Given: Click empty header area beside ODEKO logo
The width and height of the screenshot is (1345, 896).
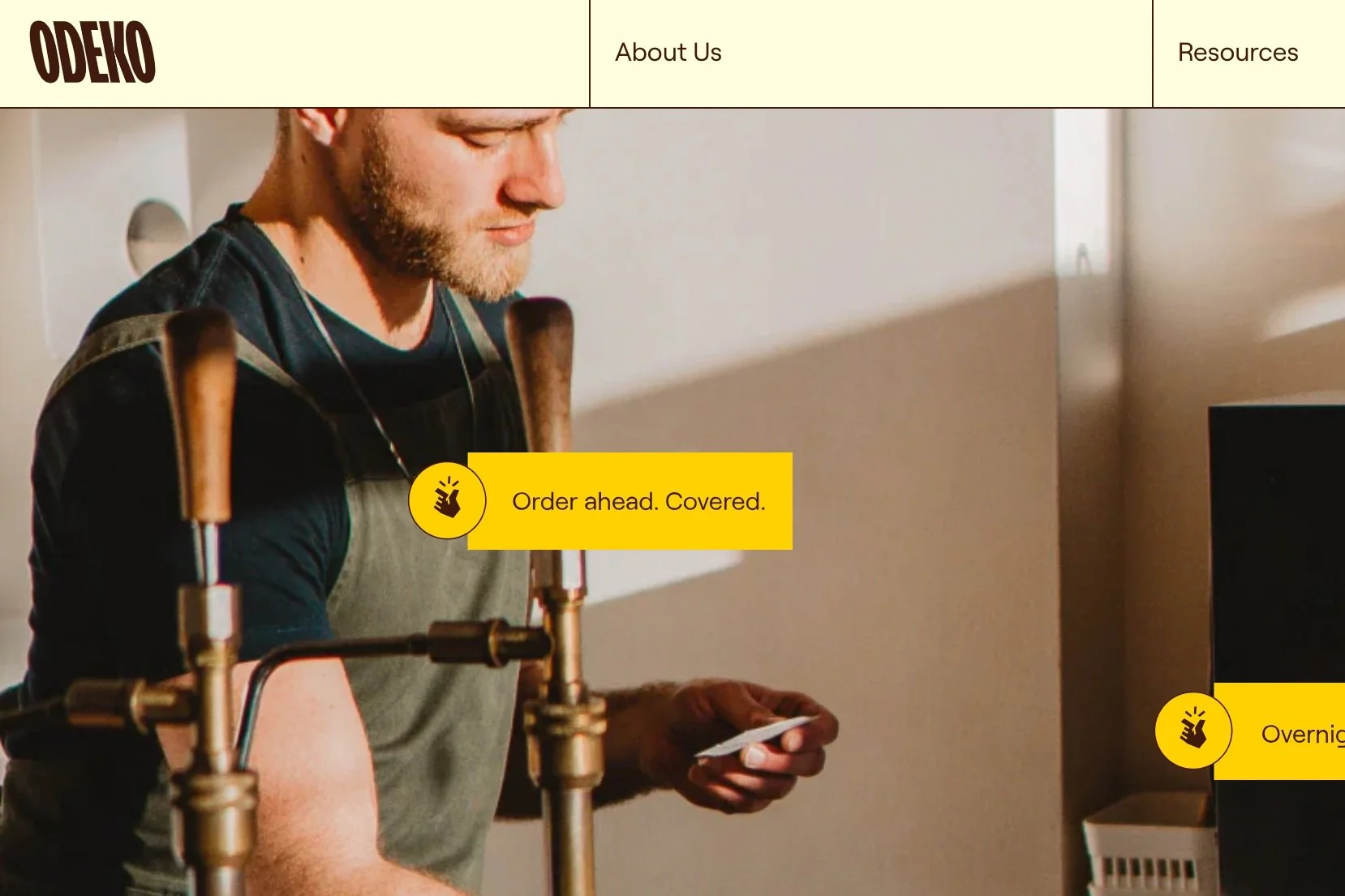Looking at the screenshot, I should pos(373,53).
